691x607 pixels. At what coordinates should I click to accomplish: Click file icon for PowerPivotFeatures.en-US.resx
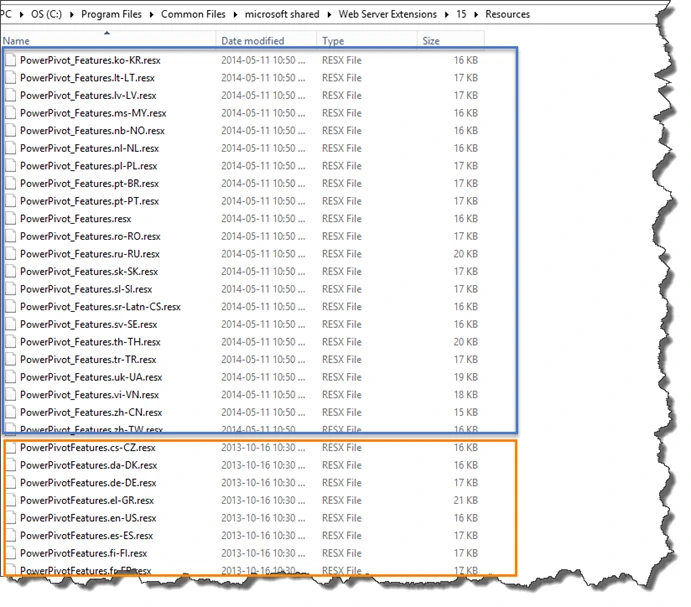pos(11,519)
